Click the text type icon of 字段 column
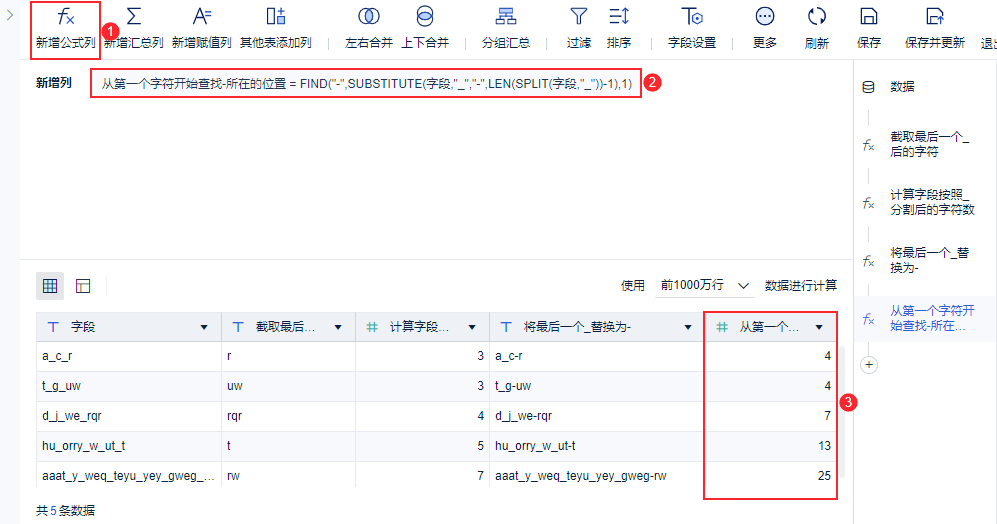The image size is (997, 524). 53,327
